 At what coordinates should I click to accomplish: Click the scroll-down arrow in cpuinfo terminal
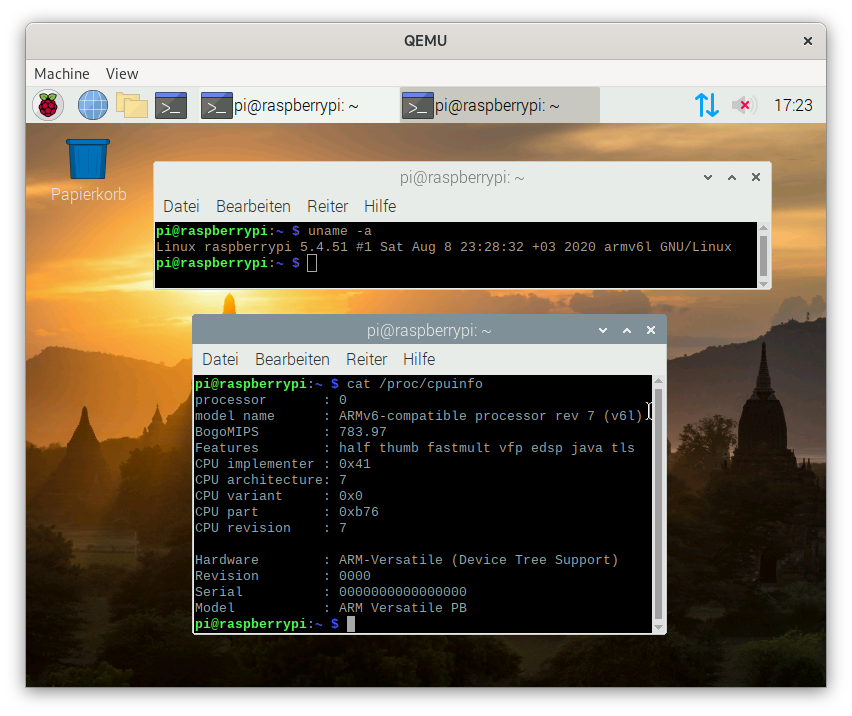pyautogui.click(x=659, y=627)
